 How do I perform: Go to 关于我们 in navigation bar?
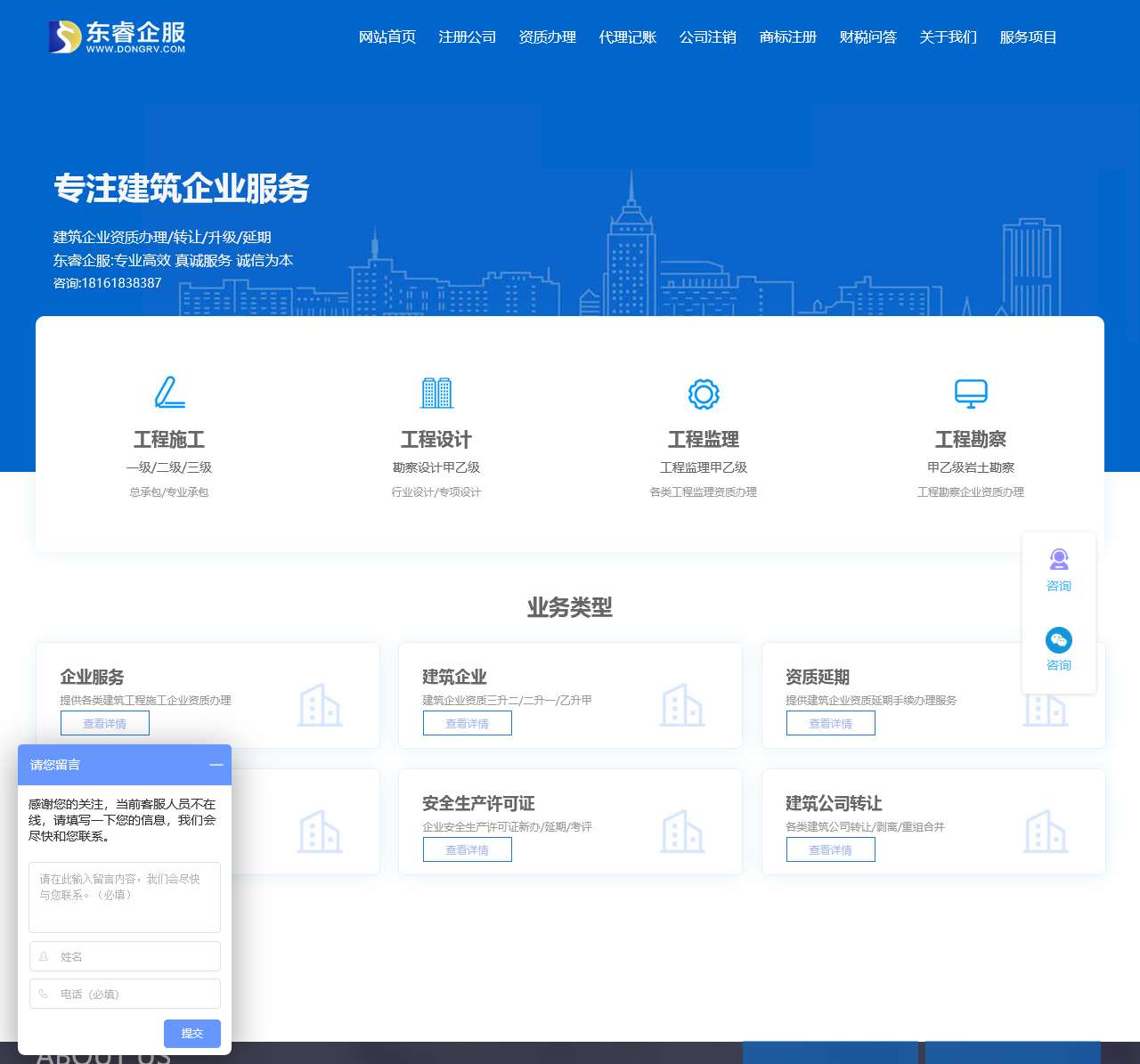pyautogui.click(x=949, y=37)
